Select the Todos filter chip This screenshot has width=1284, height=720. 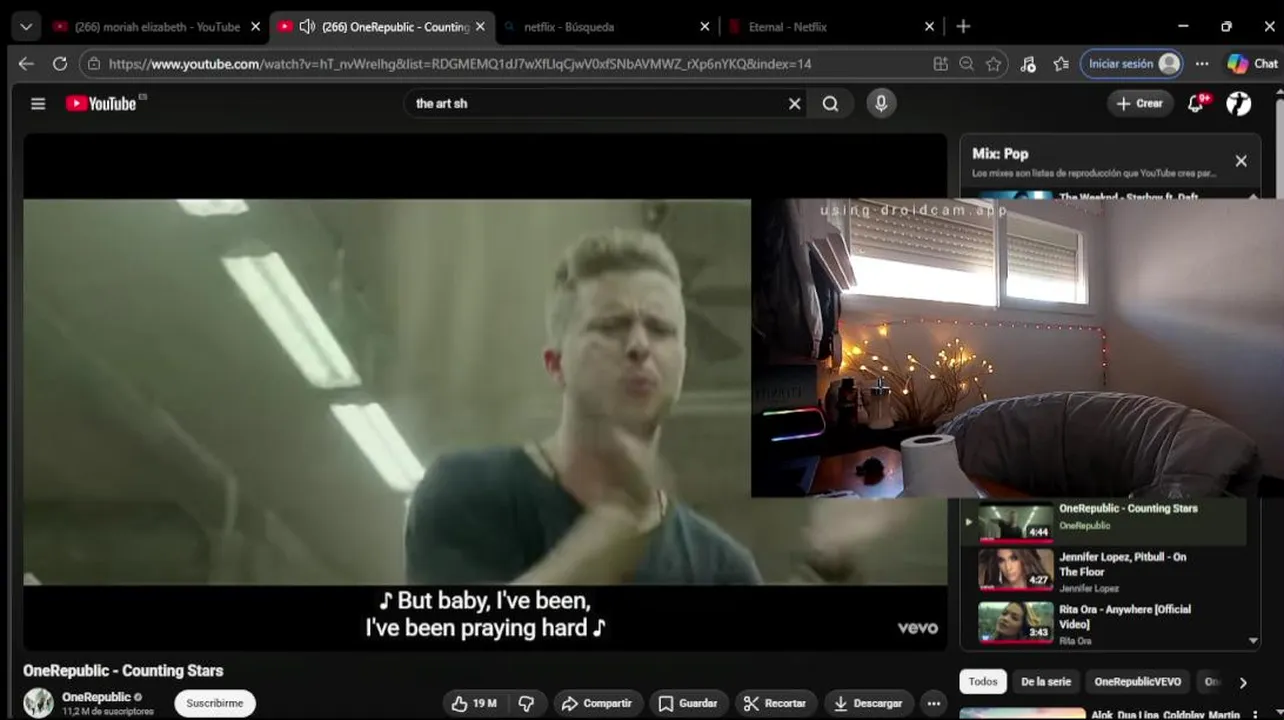tap(982, 682)
